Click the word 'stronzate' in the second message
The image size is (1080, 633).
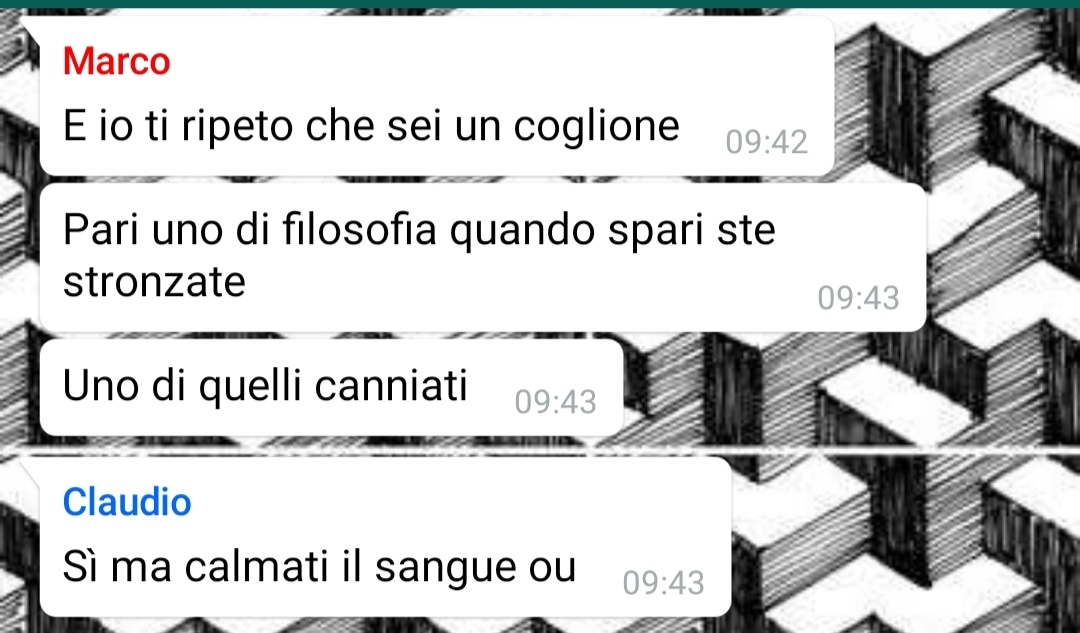[x=154, y=282]
